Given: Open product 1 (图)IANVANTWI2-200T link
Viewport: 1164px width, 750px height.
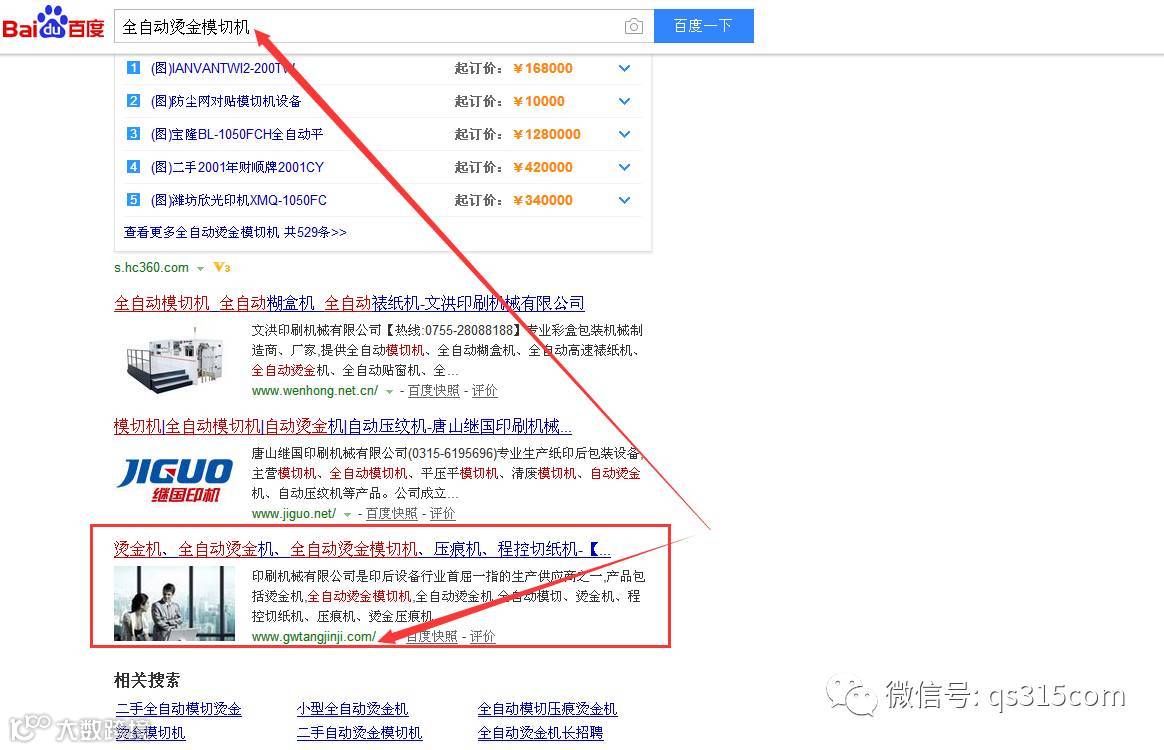Looking at the screenshot, I should 223,68.
